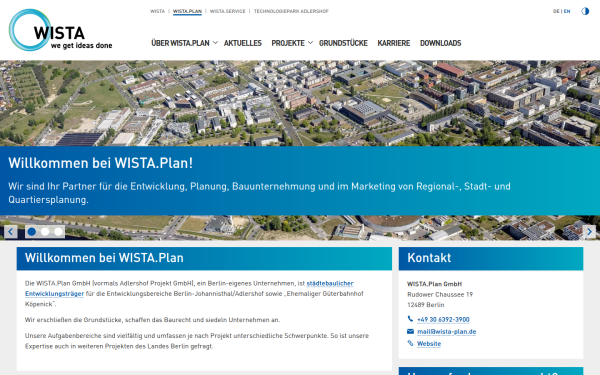Image resolution: width=600 pixels, height=375 pixels.
Task: Toggle the high-contrast mode icon
Action: (585, 11)
